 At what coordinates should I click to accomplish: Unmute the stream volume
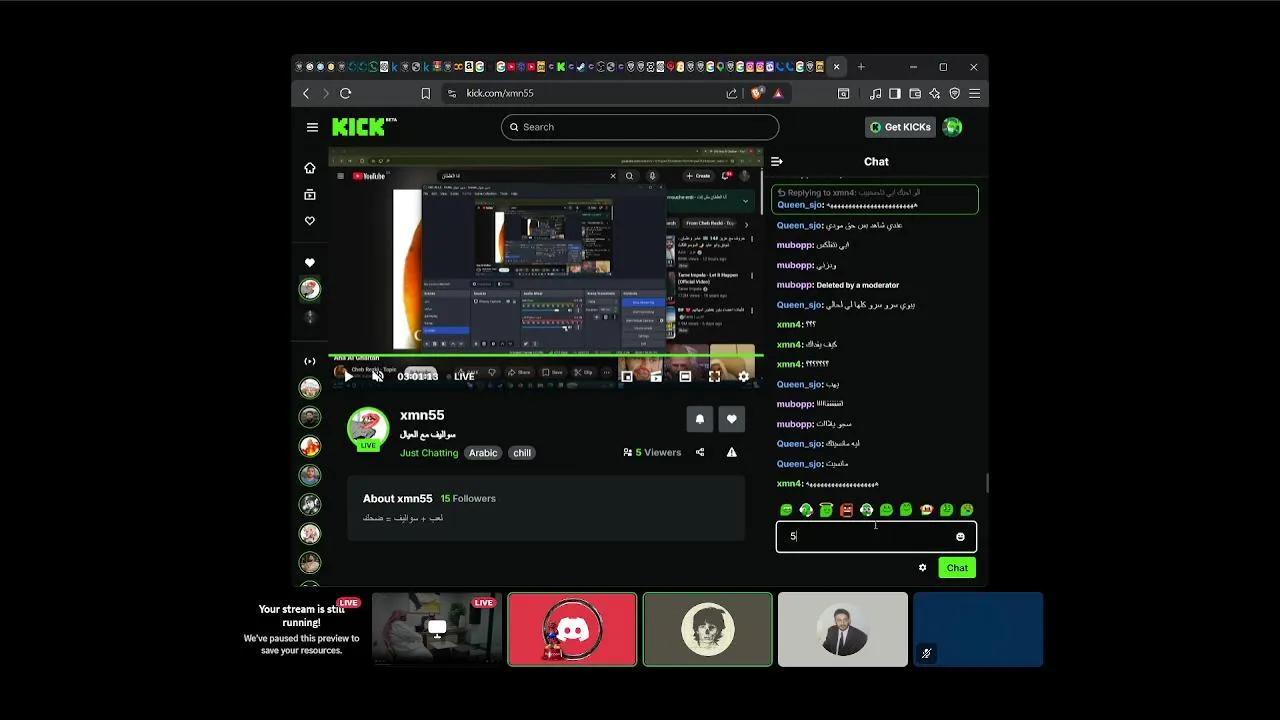tap(378, 376)
